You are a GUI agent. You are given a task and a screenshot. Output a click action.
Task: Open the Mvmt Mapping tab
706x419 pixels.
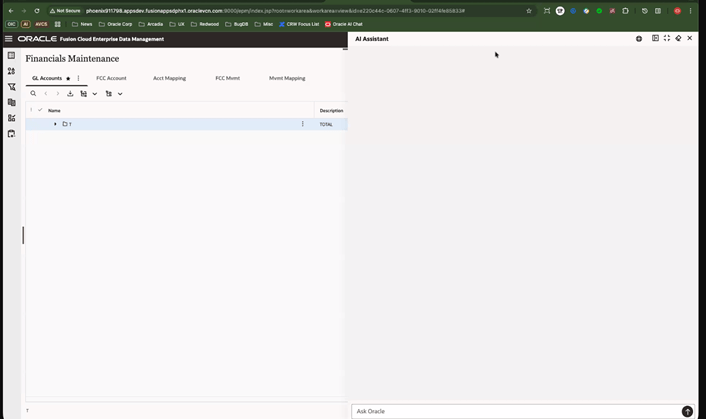287,78
